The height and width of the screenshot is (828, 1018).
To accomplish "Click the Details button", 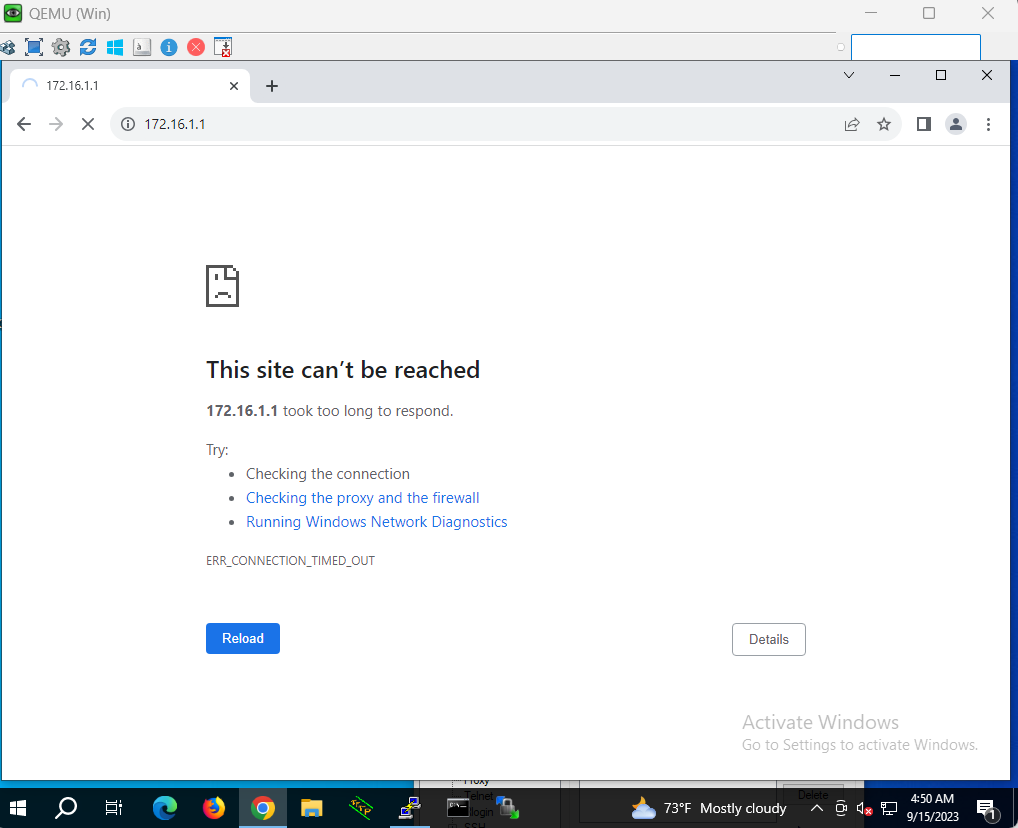I will tap(768, 639).
